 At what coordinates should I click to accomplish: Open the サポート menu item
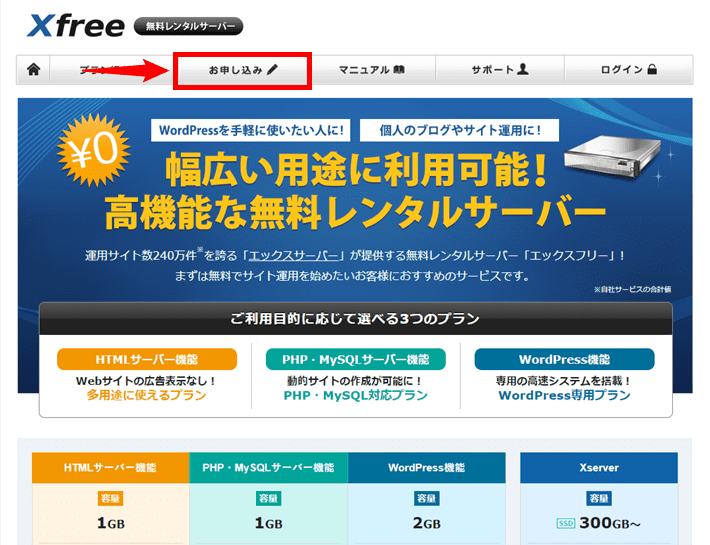pyautogui.click(x=500, y=70)
